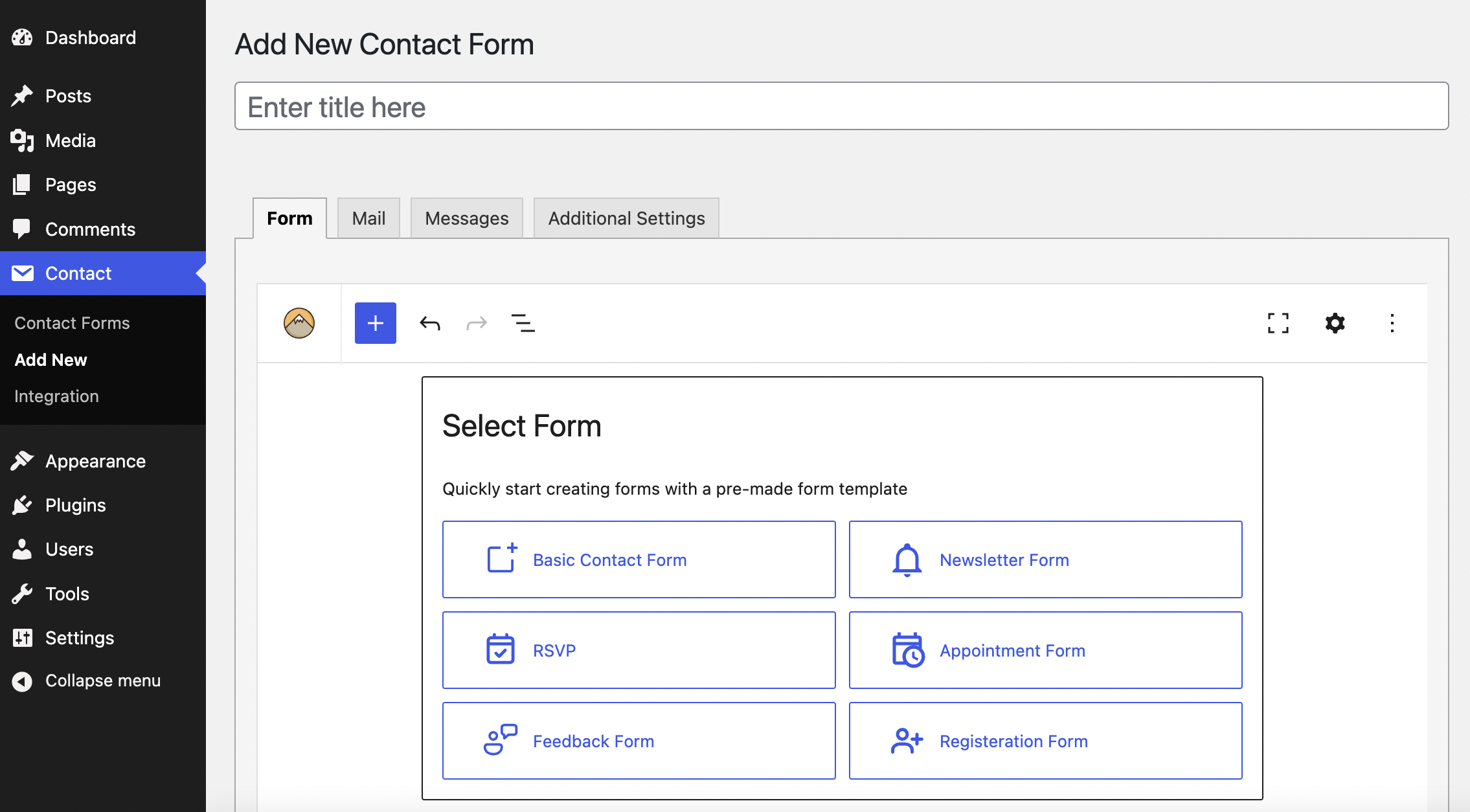The width and height of the screenshot is (1470, 812).
Task: Open the Messages tab
Action: 466,218
